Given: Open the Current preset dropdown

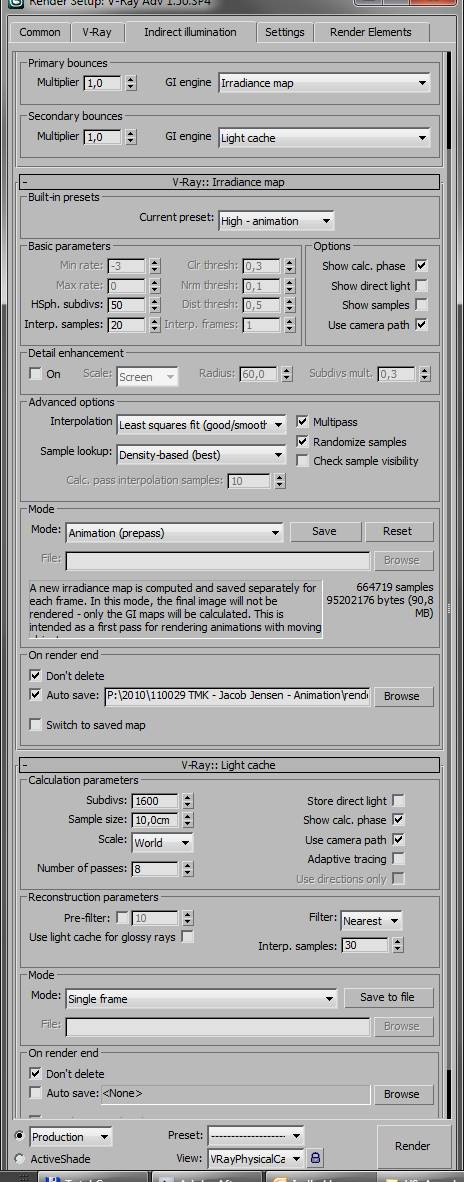Looking at the screenshot, I should pyautogui.click(x=276, y=221).
